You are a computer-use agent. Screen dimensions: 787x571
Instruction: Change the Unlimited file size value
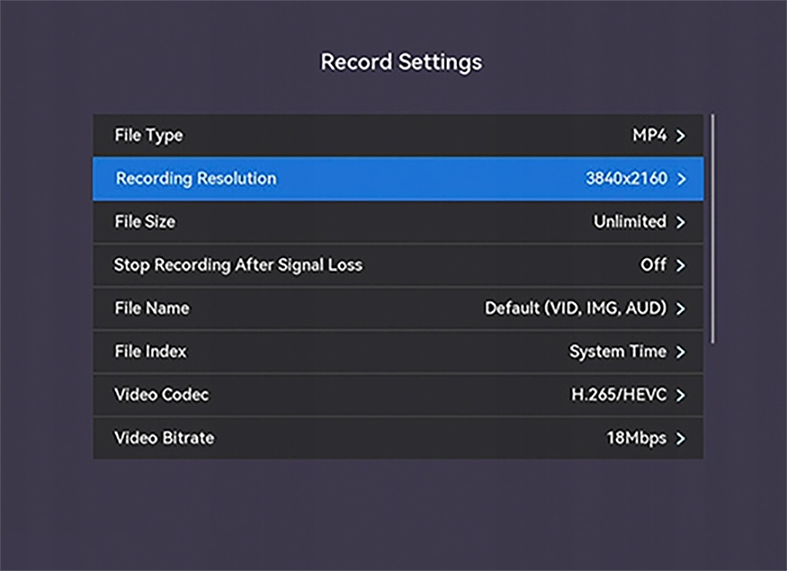tap(629, 222)
